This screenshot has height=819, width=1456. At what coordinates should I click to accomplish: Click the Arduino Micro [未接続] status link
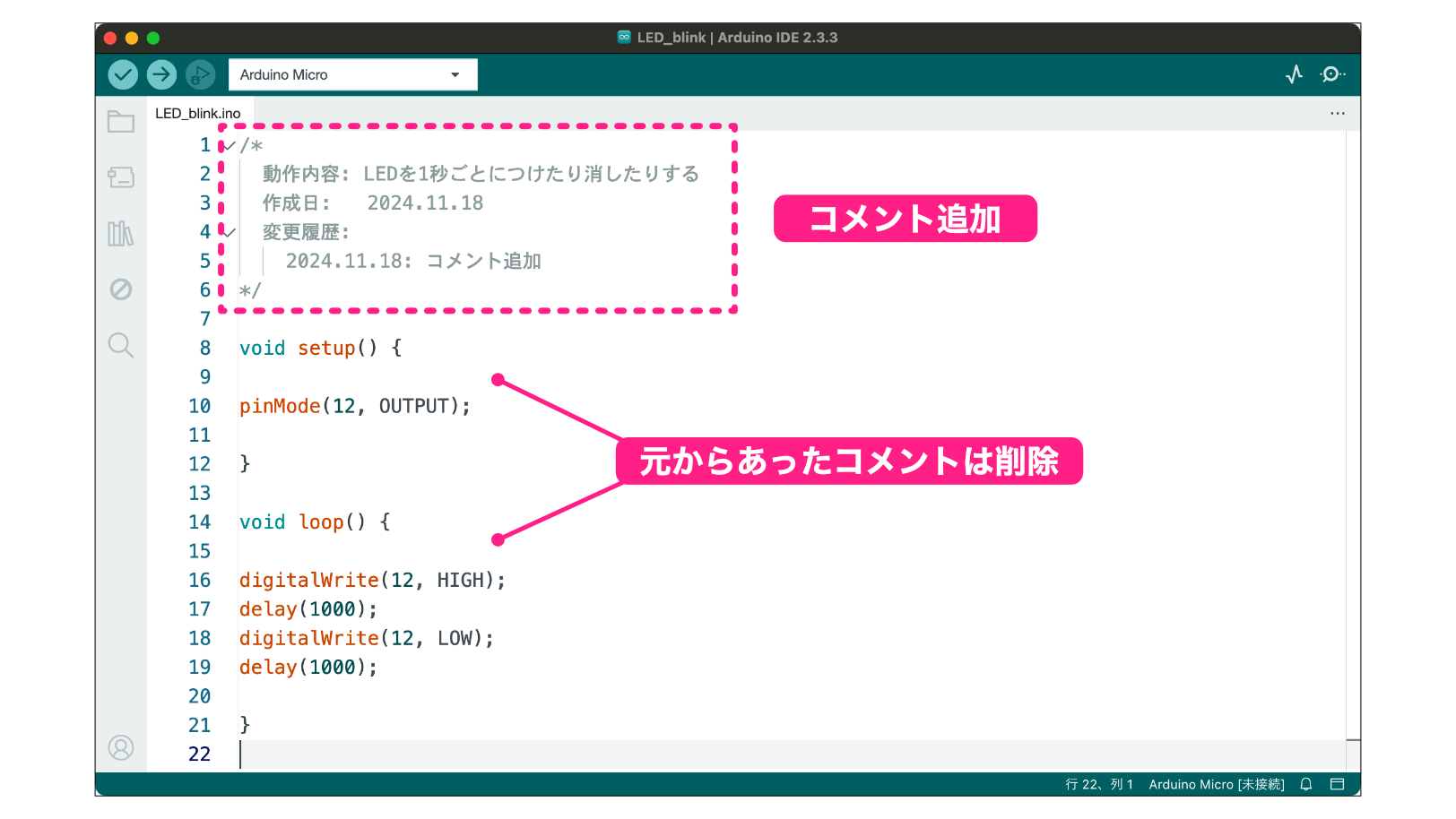pyautogui.click(x=1217, y=784)
